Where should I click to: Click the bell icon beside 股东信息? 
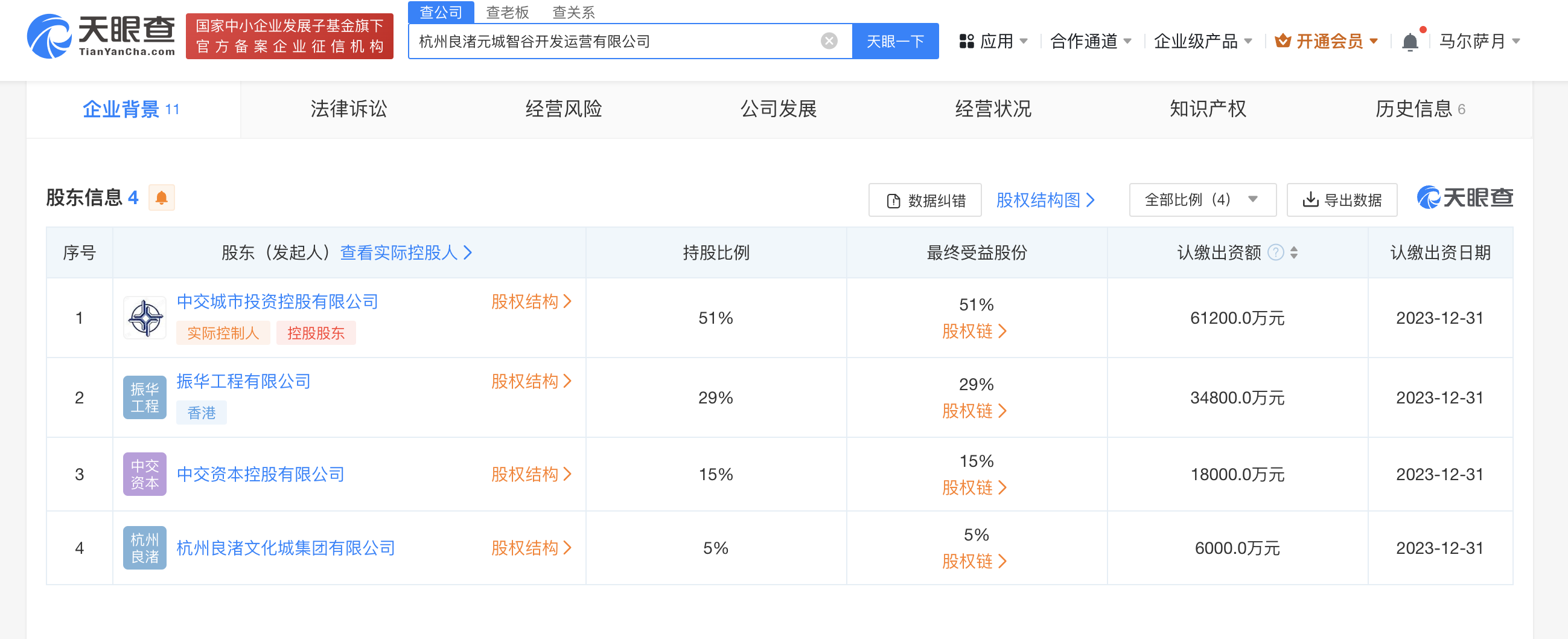[x=162, y=197]
